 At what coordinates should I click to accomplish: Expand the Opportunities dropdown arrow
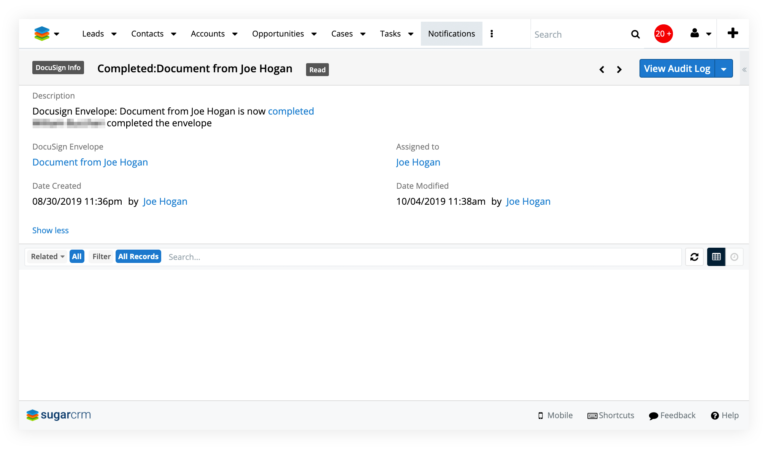(x=314, y=34)
